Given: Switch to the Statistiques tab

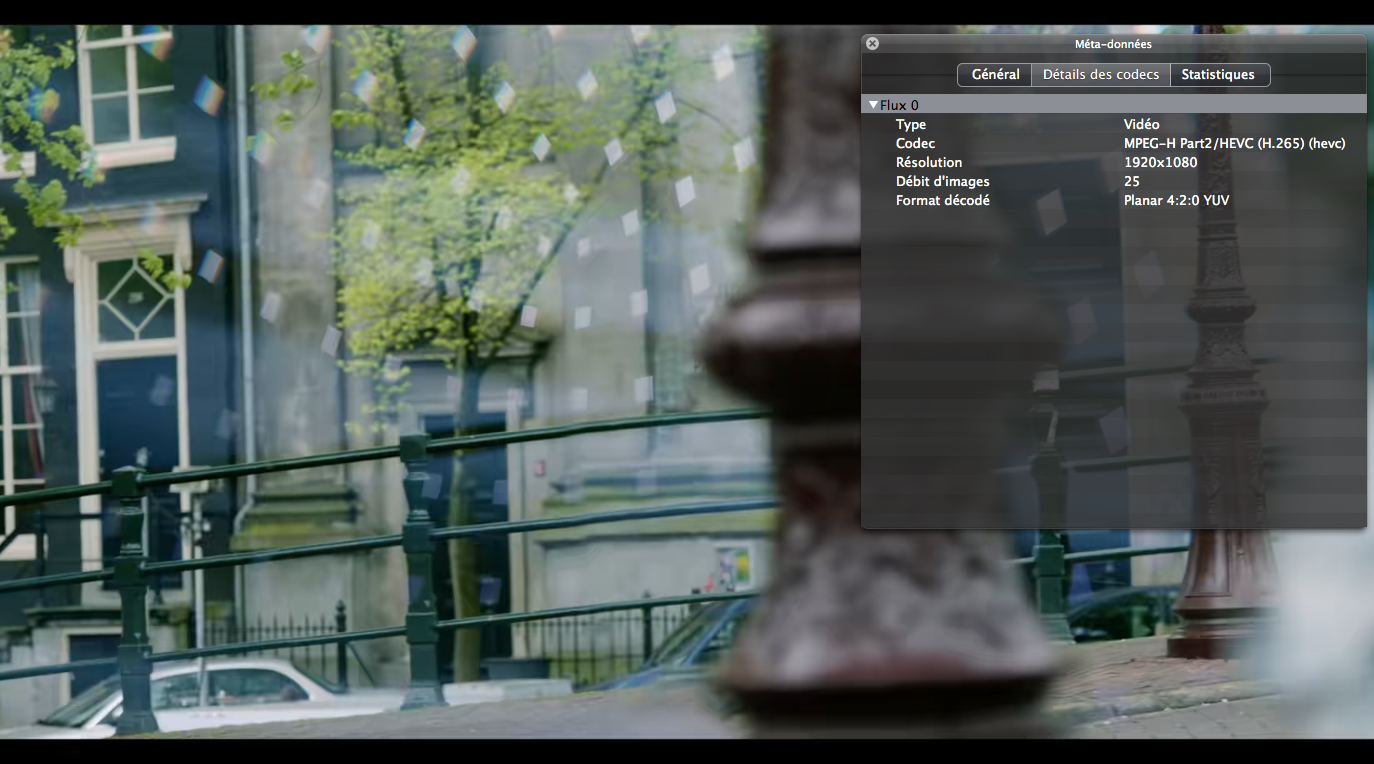Looking at the screenshot, I should [x=1219, y=74].
